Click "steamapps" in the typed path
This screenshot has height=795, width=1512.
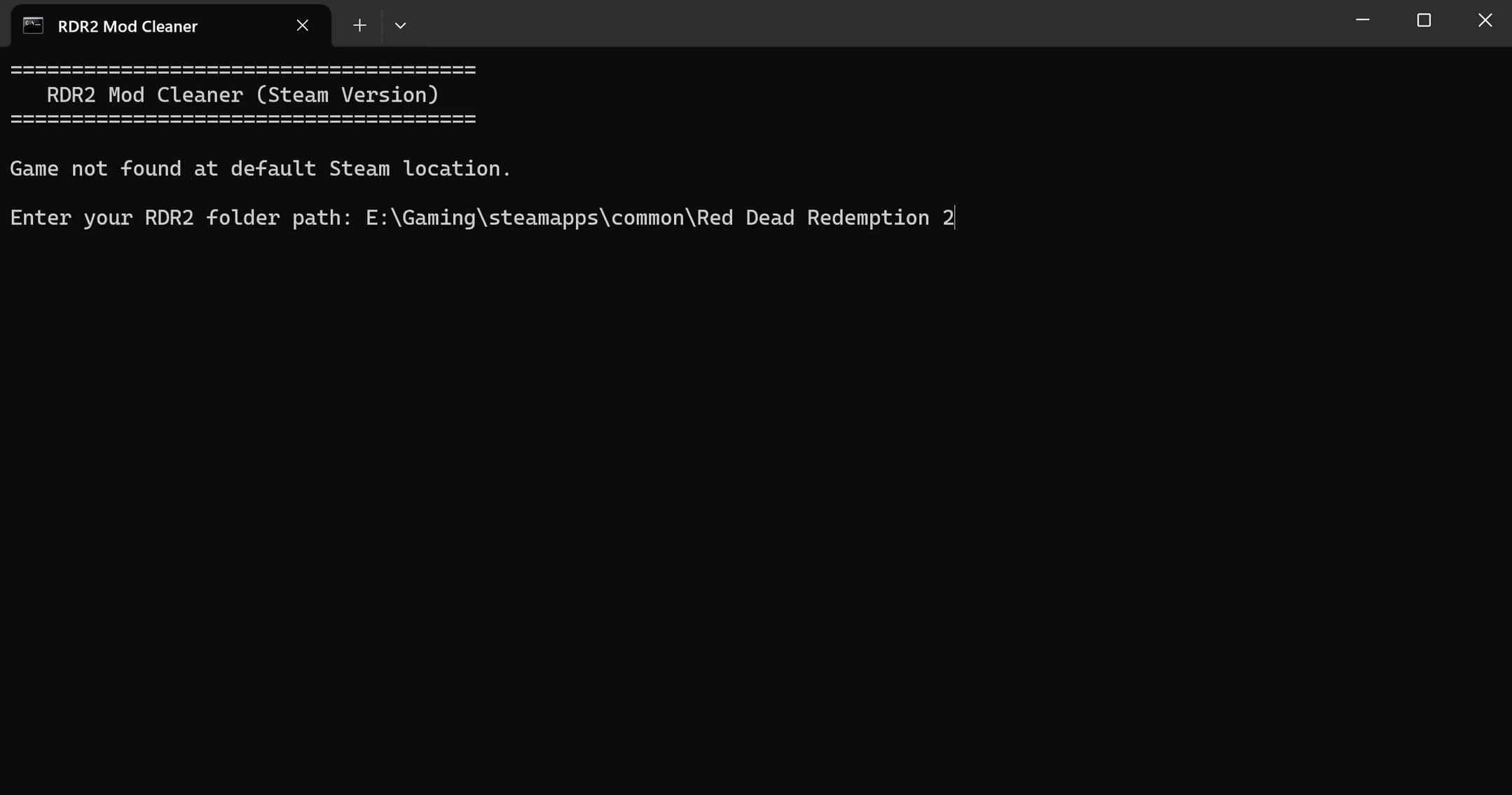[x=543, y=218]
